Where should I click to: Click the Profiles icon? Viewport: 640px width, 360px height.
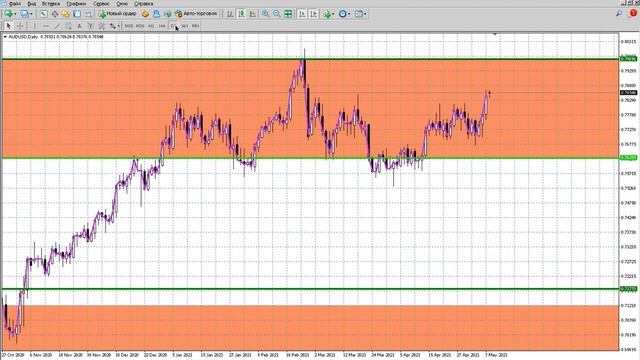tap(24, 14)
